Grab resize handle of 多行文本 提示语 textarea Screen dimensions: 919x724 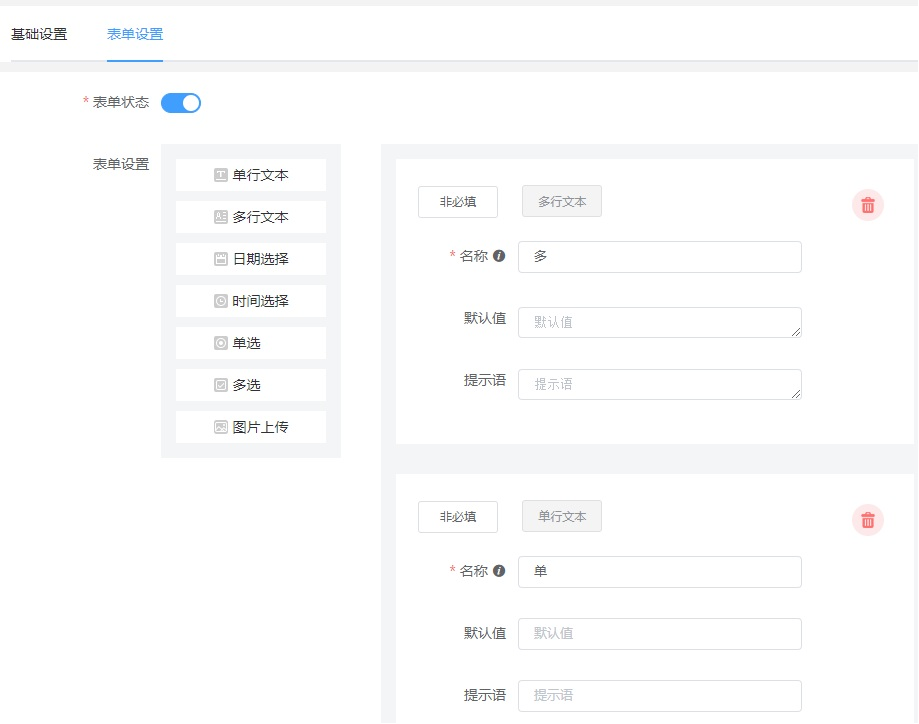796,395
